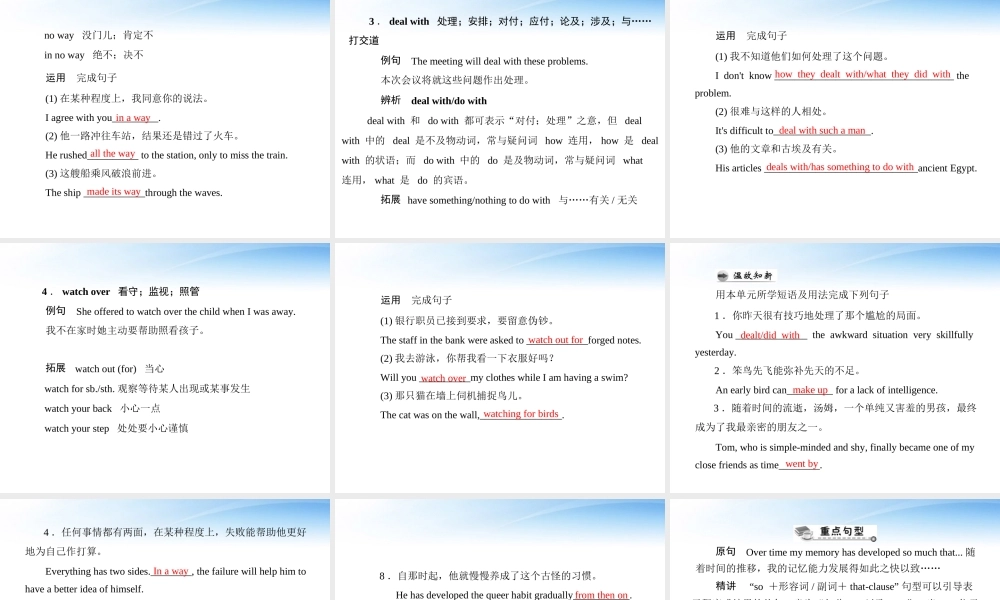The width and height of the screenshot is (1000, 600).
Task: Click the red answer 'make up'
Action: tap(810, 390)
